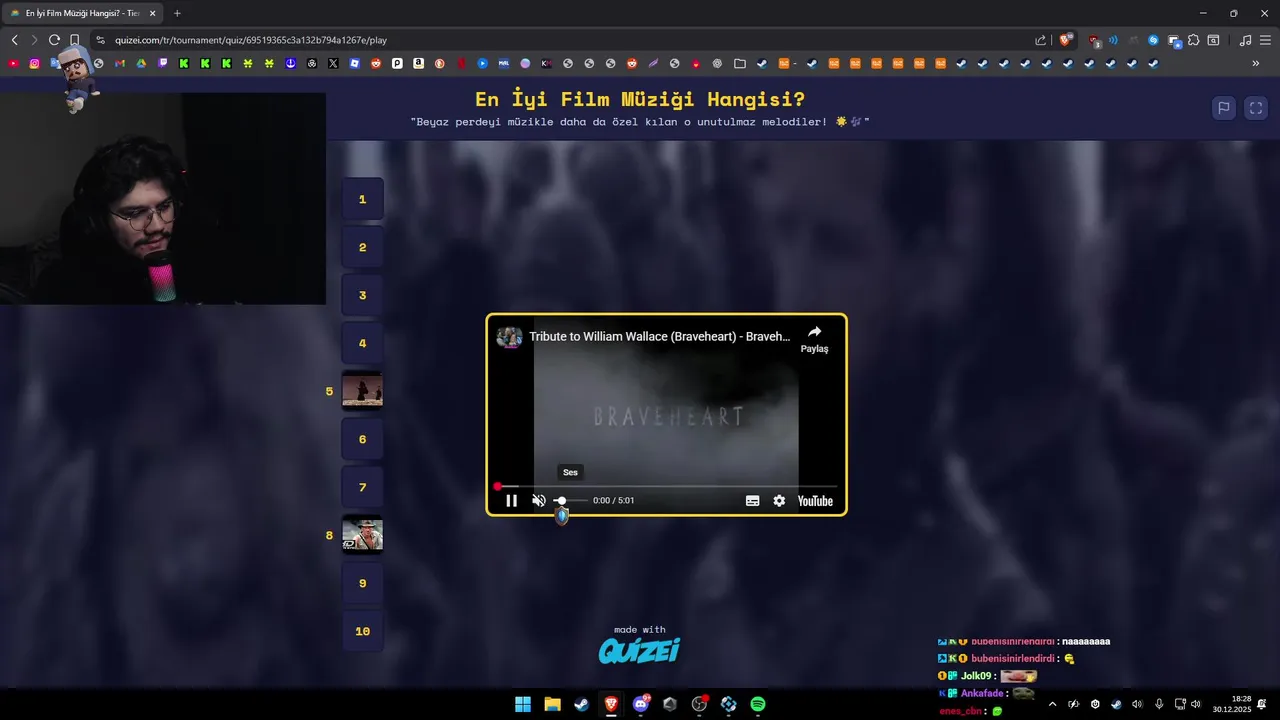1280x720 pixels.
Task: Click the flag report icon
Action: tap(1223, 108)
